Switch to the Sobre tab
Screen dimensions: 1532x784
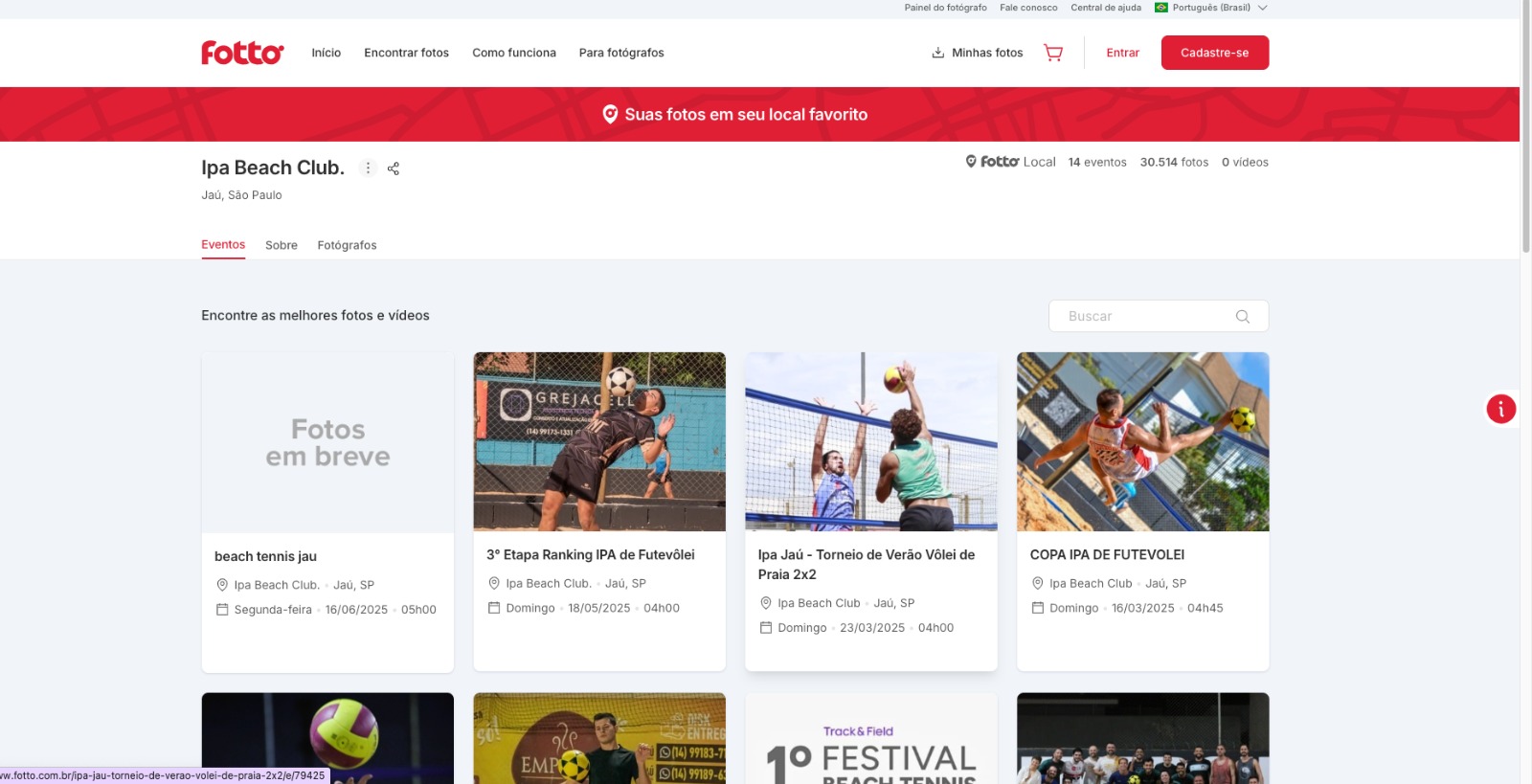(282, 245)
